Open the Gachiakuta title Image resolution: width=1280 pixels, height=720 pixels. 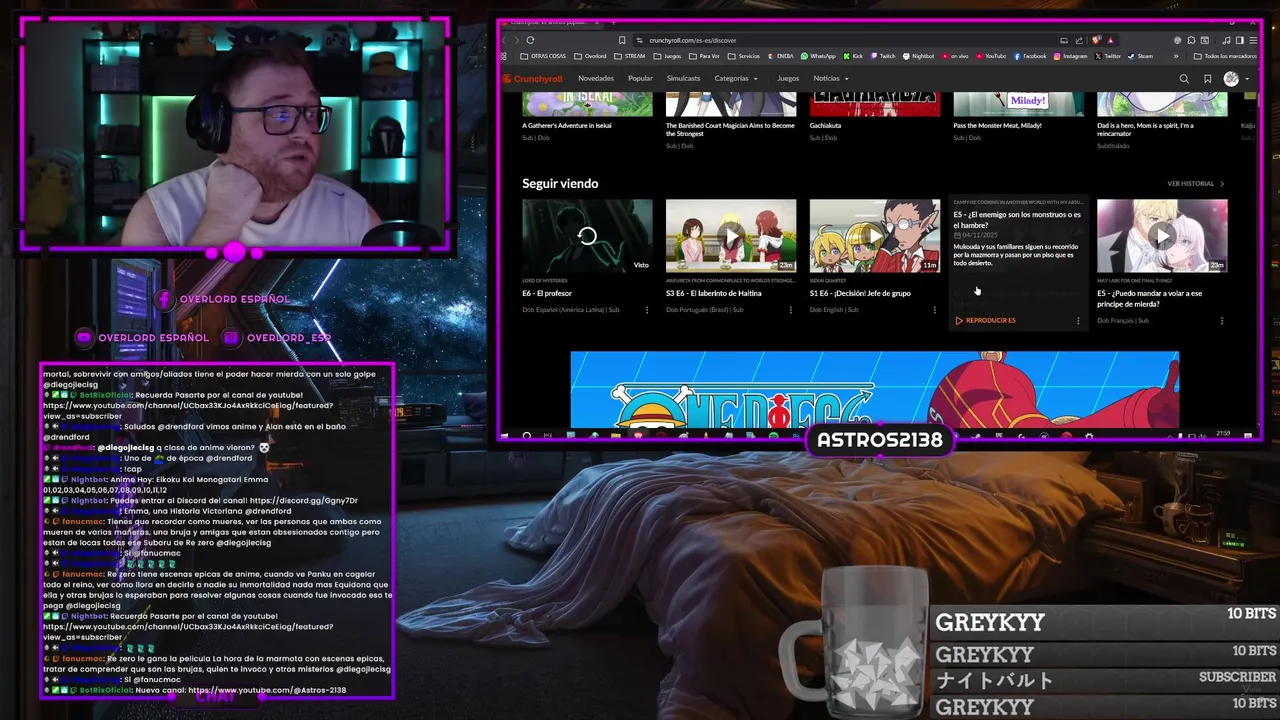(x=825, y=126)
